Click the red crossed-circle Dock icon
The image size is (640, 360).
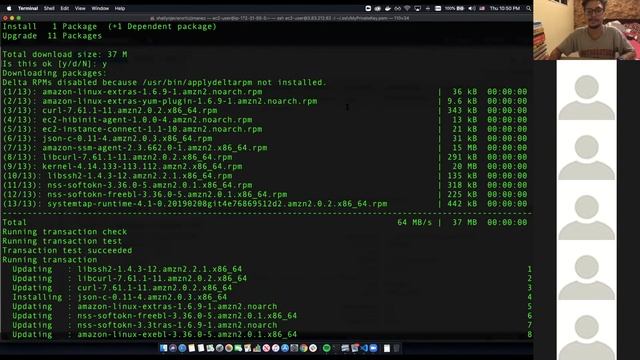(266, 348)
